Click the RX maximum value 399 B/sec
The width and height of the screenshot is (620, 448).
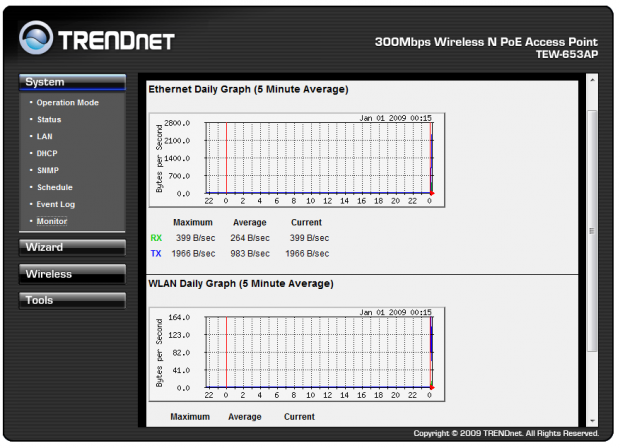[x=195, y=238]
